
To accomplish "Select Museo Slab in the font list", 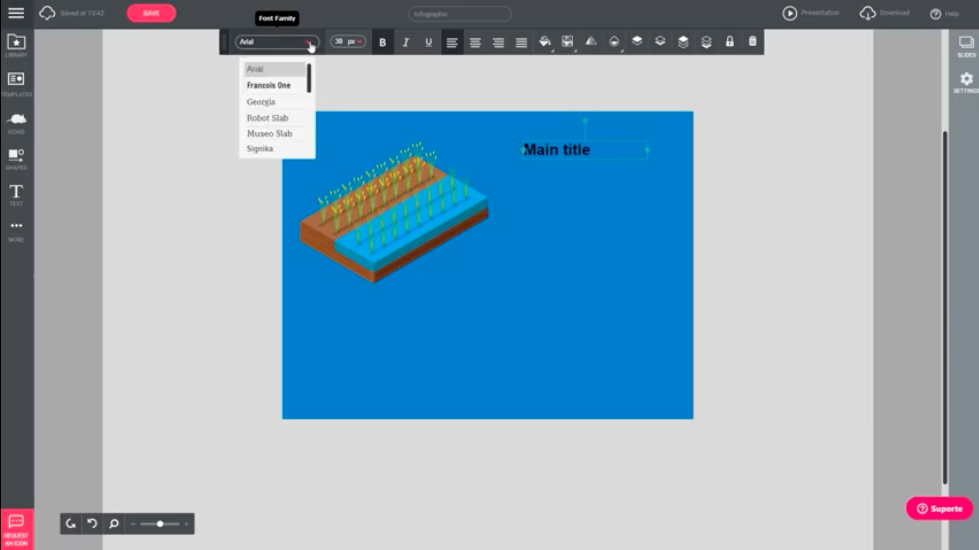I will 269,133.
